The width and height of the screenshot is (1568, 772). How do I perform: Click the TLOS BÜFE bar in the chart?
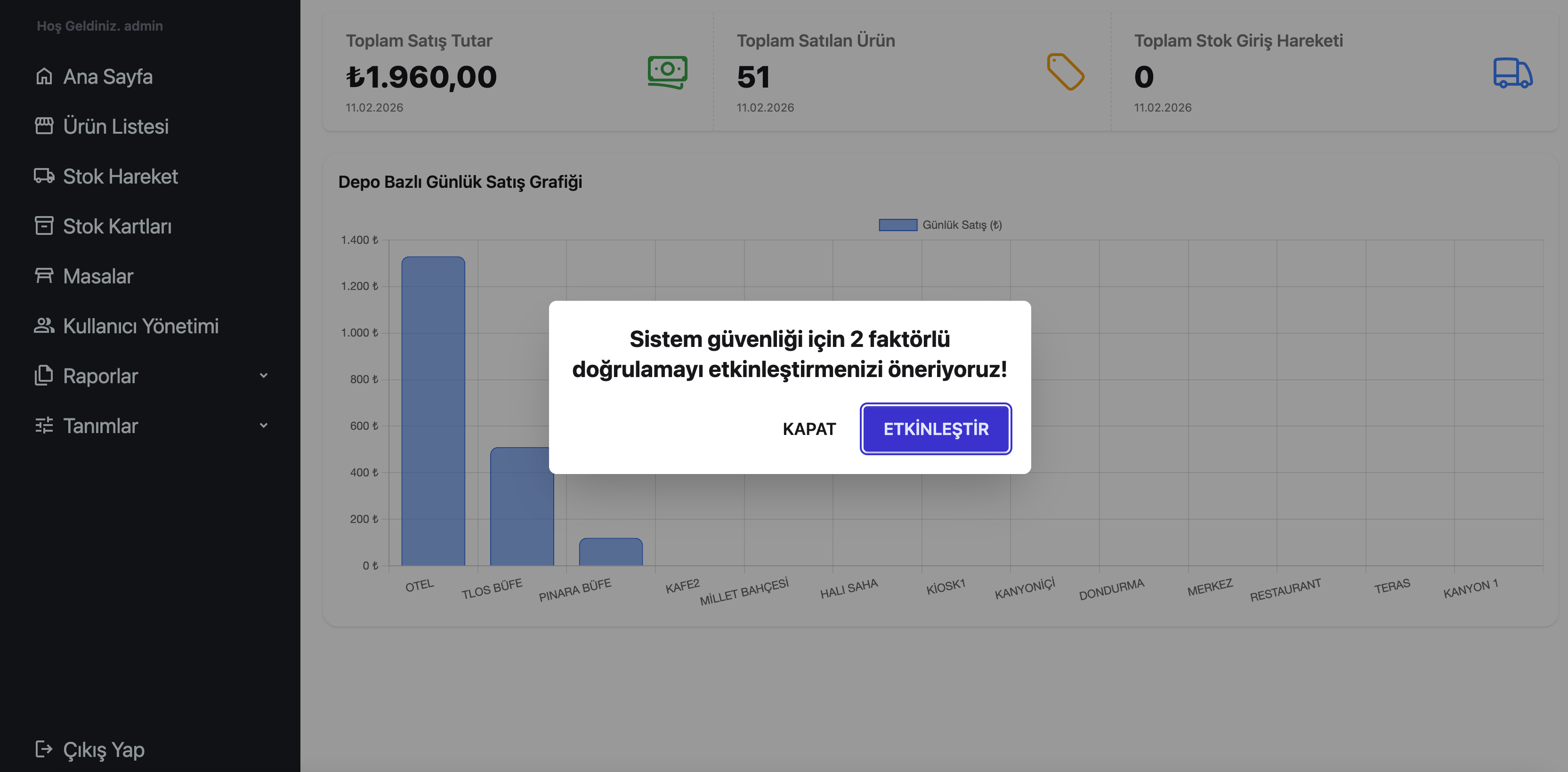coord(522,506)
